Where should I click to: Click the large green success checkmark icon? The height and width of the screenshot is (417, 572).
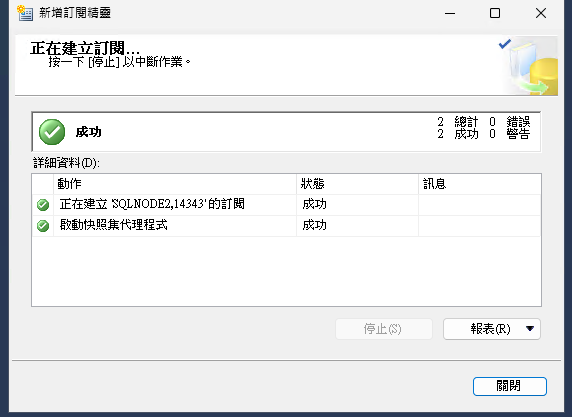(x=52, y=132)
